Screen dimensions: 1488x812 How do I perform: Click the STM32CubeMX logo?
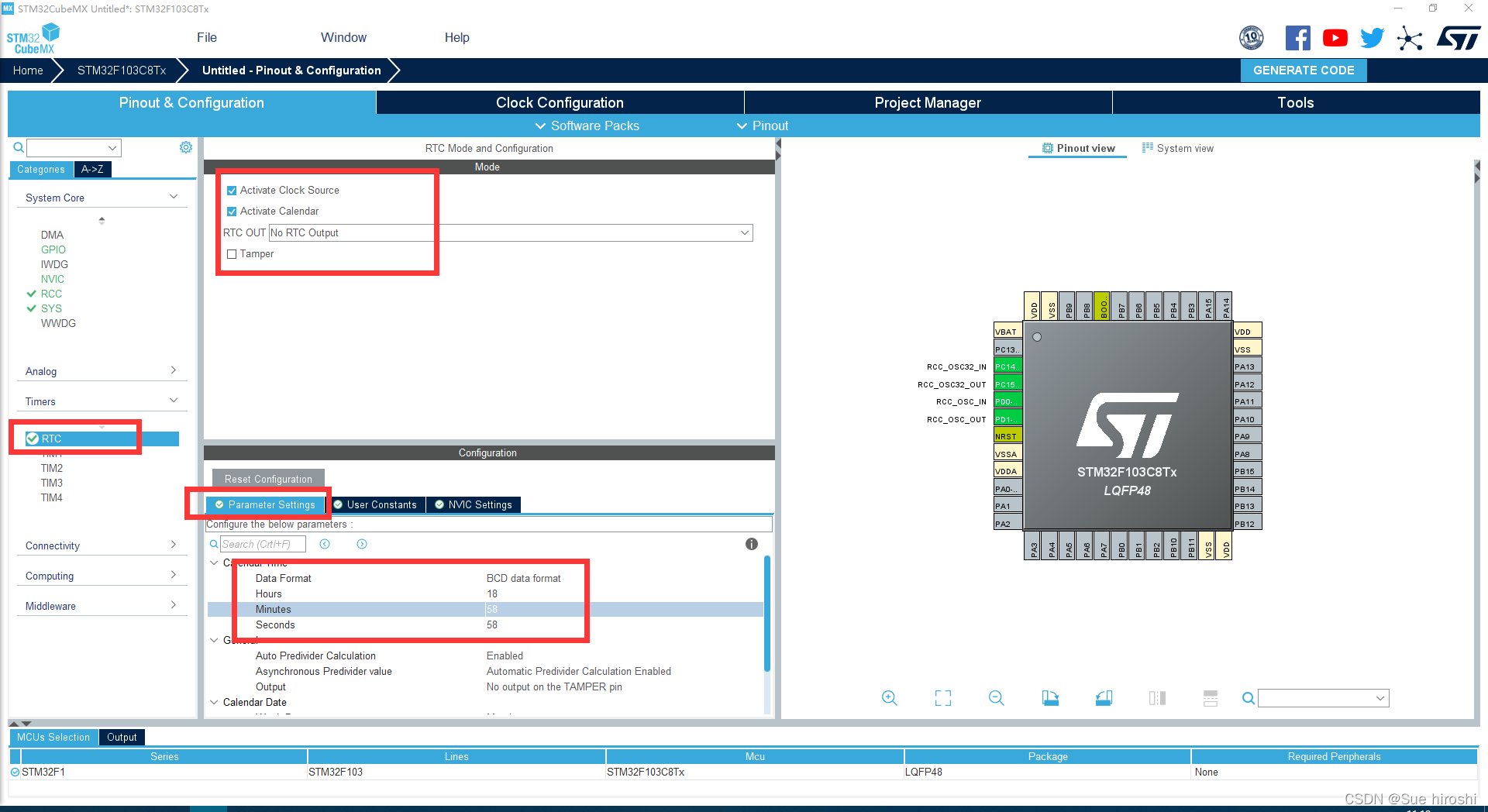tap(33, 39)
